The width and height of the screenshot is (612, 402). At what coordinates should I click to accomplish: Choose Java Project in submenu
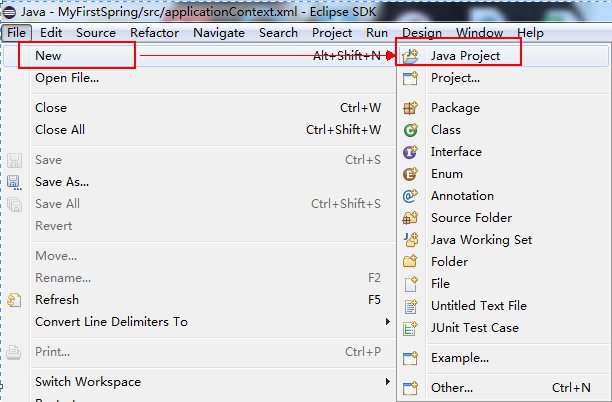coord(503,56)
